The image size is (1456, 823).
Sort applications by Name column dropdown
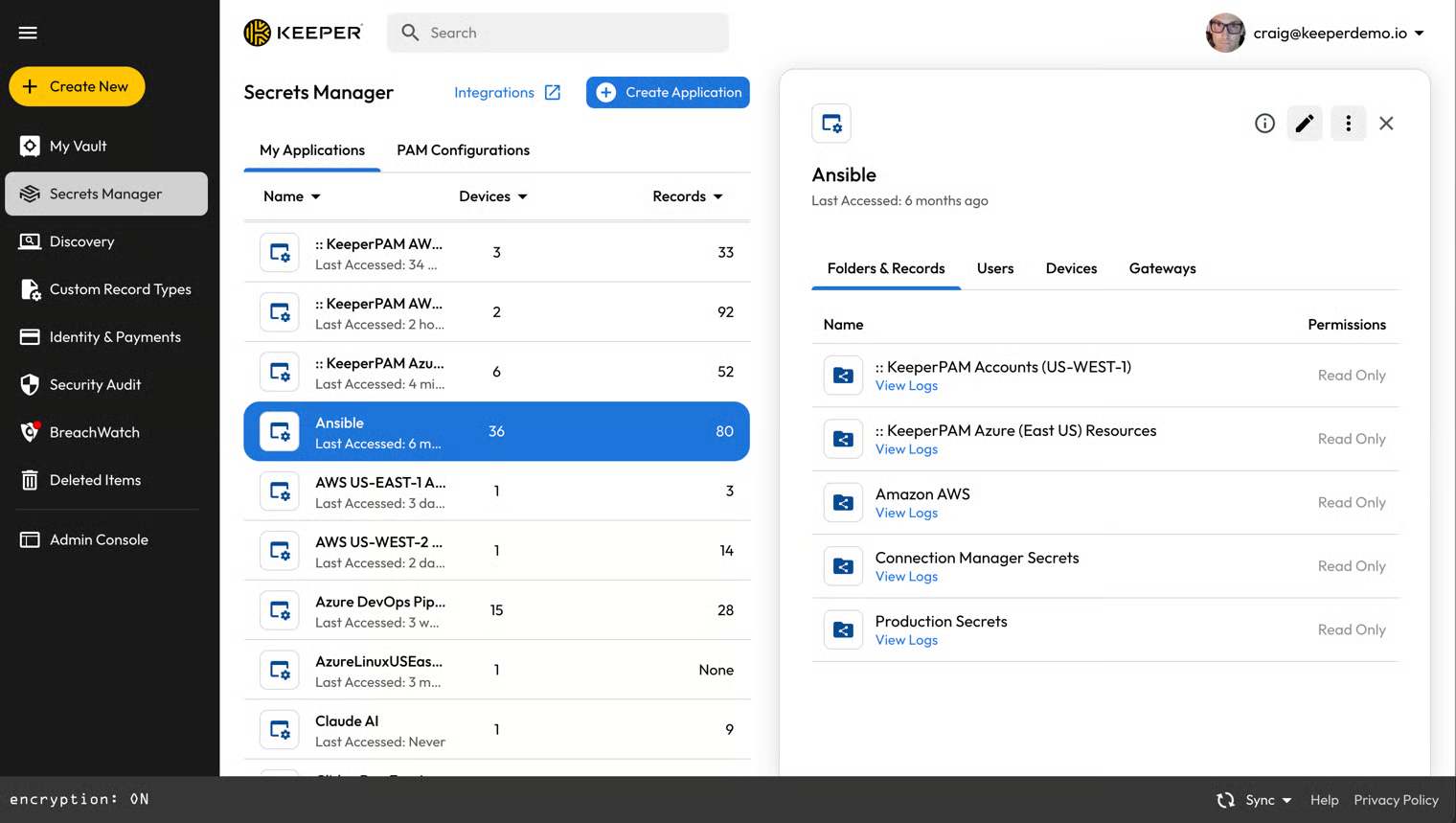292,196
